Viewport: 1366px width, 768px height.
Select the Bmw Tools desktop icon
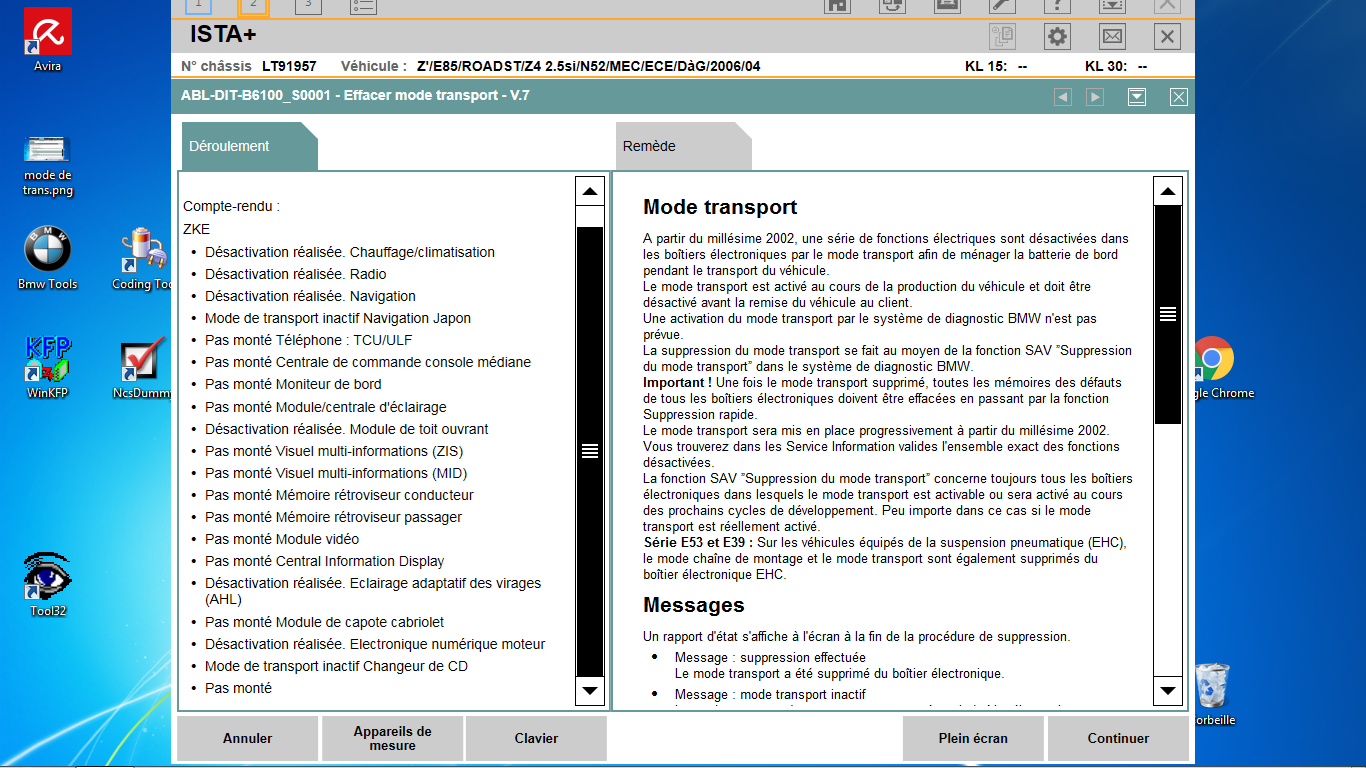pos(47,258)
